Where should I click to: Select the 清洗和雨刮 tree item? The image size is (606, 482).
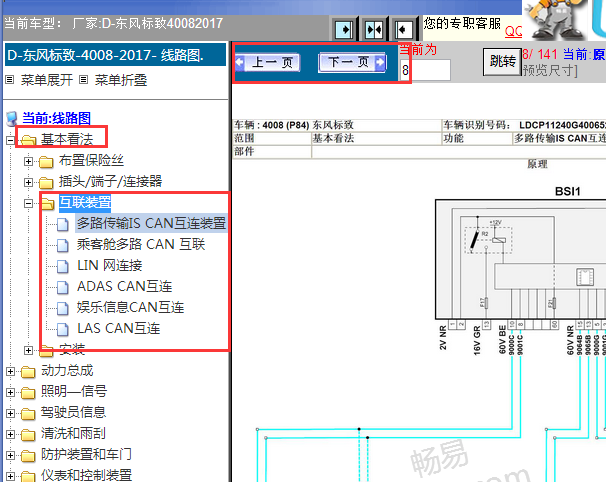coord(73,433)
